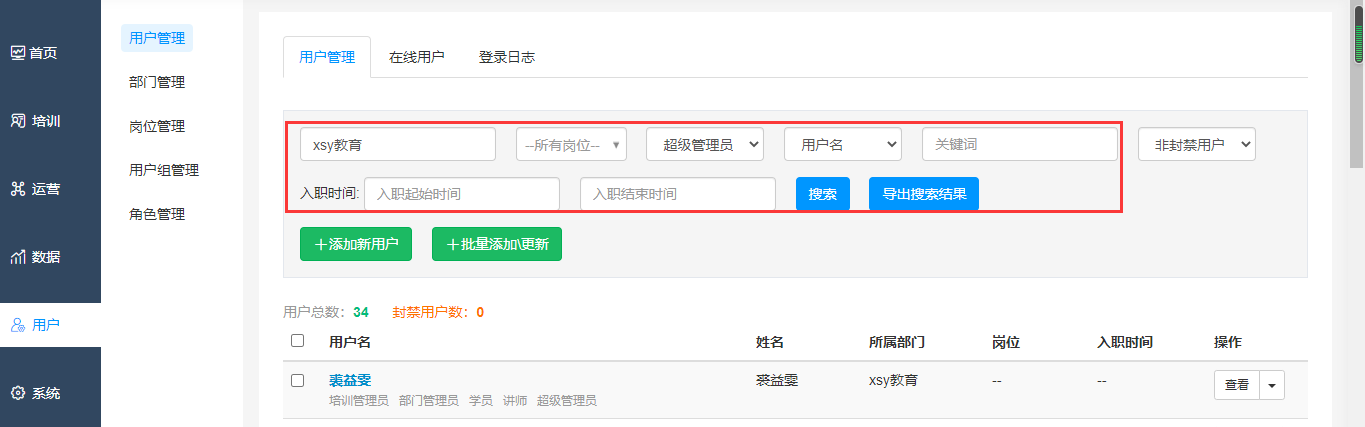Toggle the select-all checkbox in table header
This screenshot has height=427, width=1365.
click(x=297, y=341)
